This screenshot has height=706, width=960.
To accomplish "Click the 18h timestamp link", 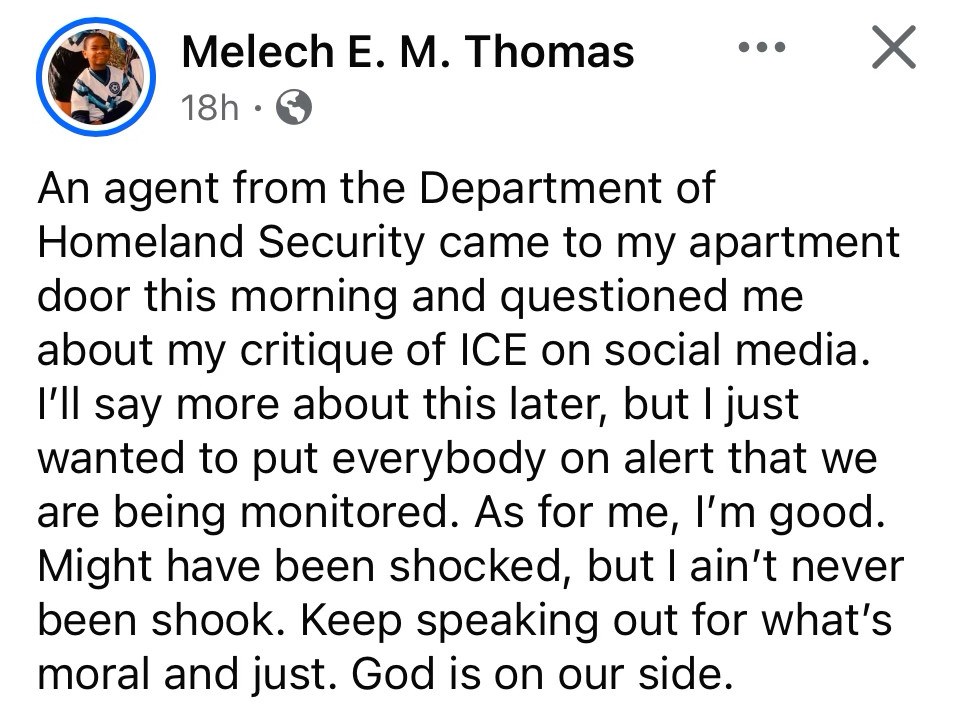I will click(x=209, y=108).
